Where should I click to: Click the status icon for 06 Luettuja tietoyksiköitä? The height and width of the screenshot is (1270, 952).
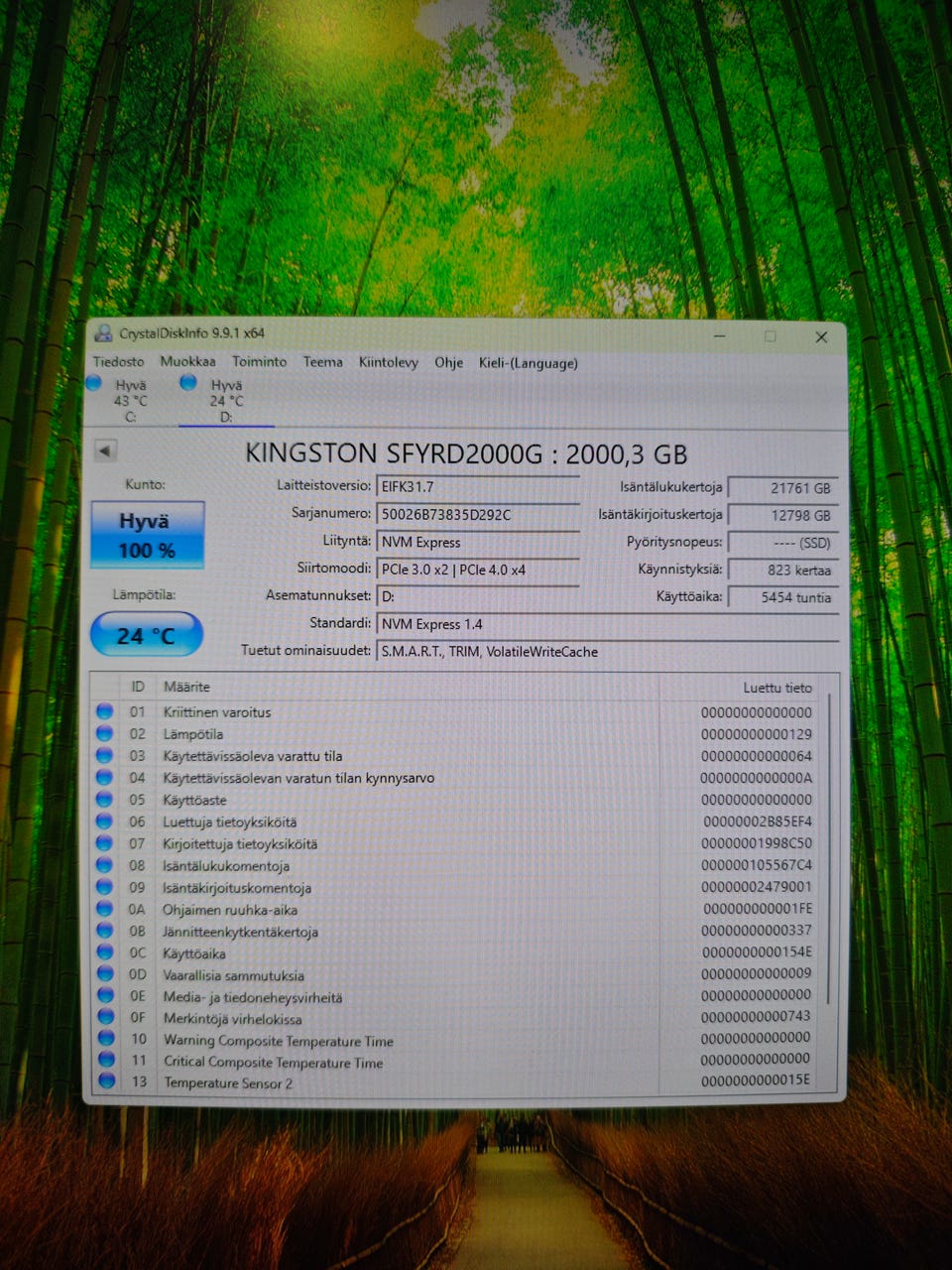pyautogui.click(x=105, y=822)
